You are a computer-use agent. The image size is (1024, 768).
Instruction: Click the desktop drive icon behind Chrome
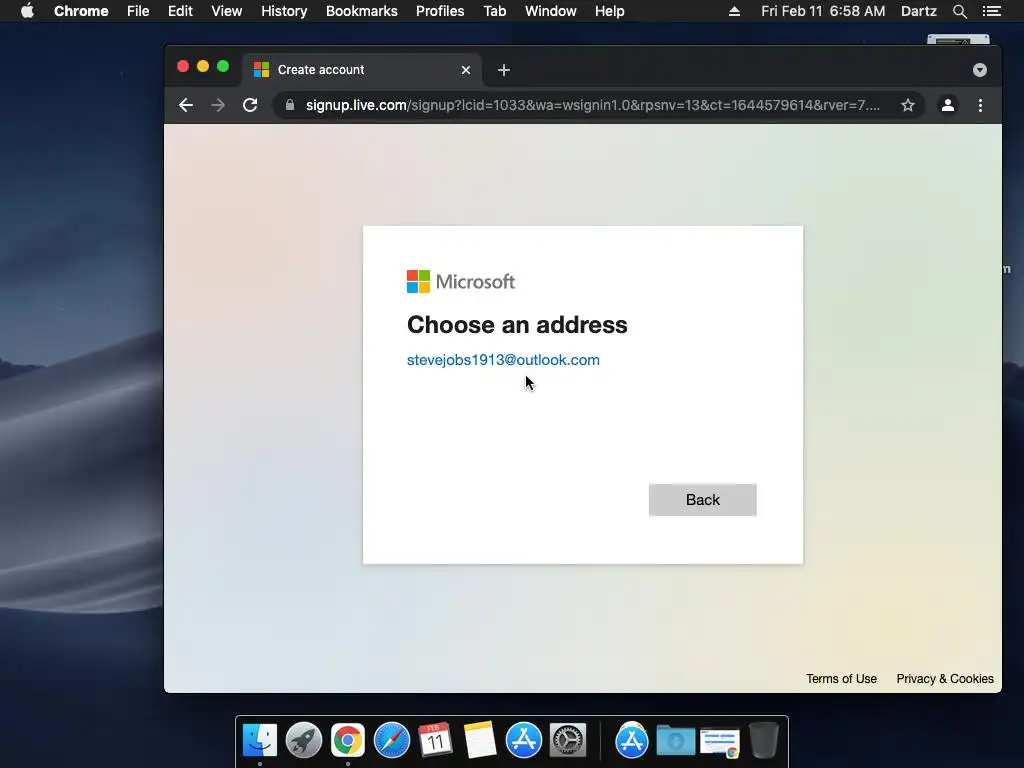(958, 39)
